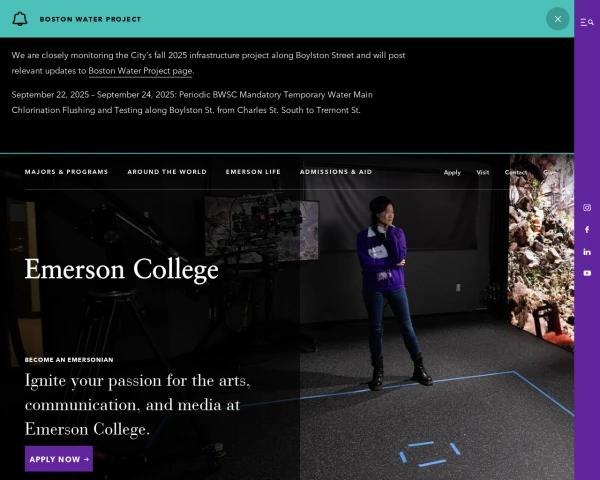Viewport: 600px width, 480px height.
Task: Open Emerson's YouTube channel
Action: point(587,273)
